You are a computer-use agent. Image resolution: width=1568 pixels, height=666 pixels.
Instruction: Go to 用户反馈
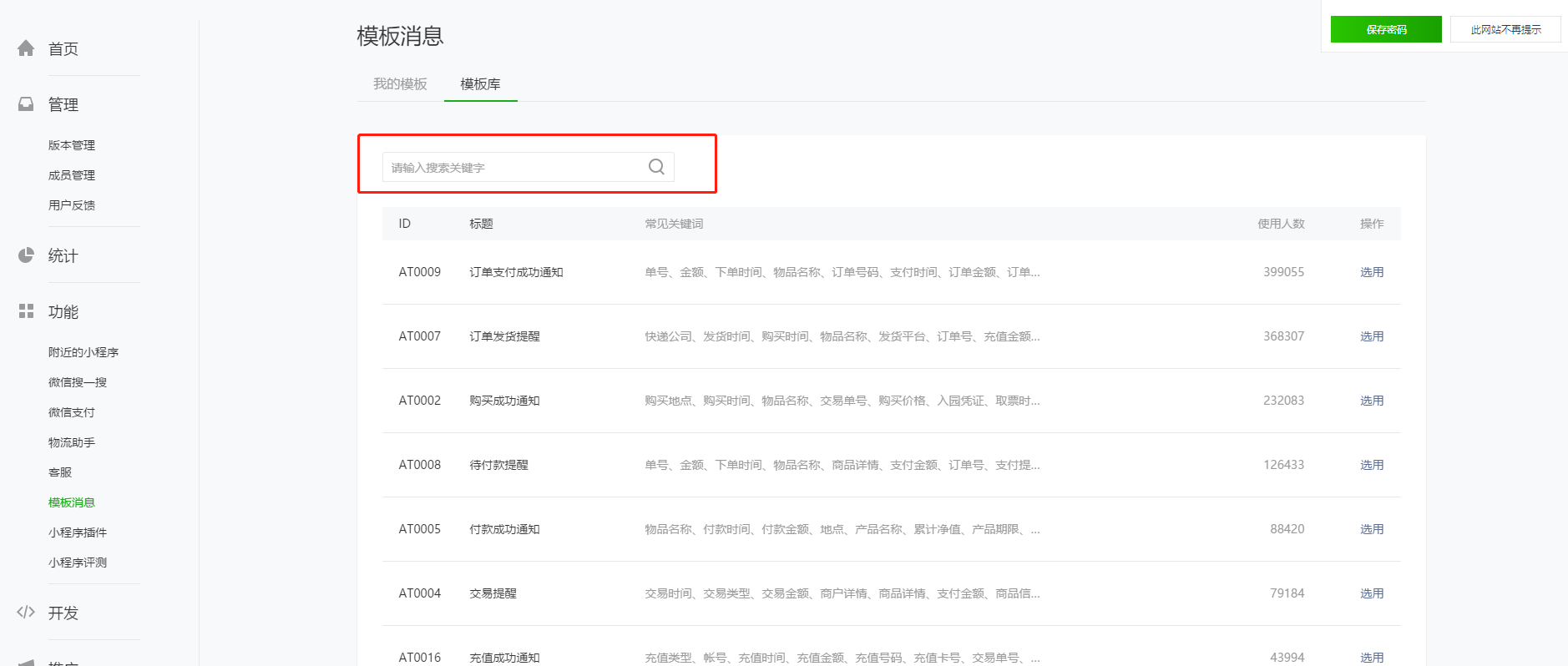(x=72, y=205)
